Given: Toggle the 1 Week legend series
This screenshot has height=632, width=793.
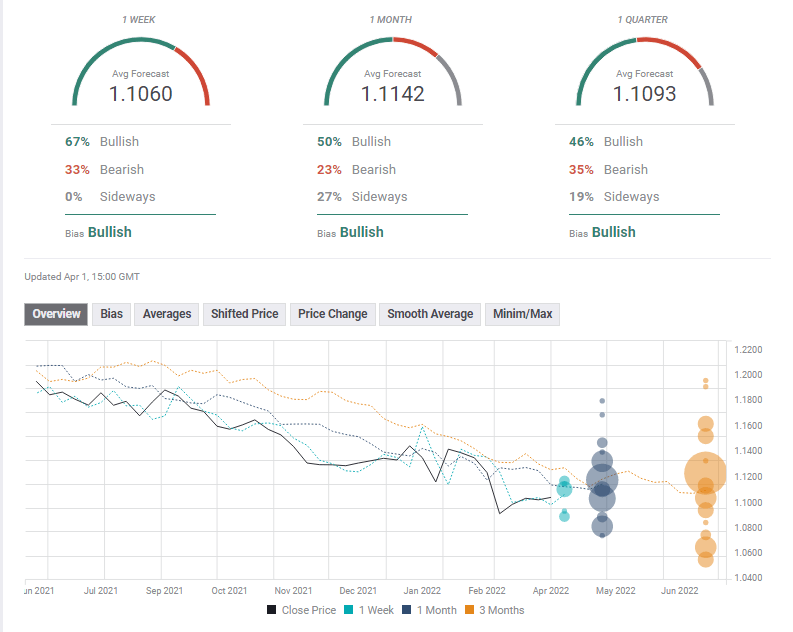Looking at the screenshot, I should click(371, 610).
